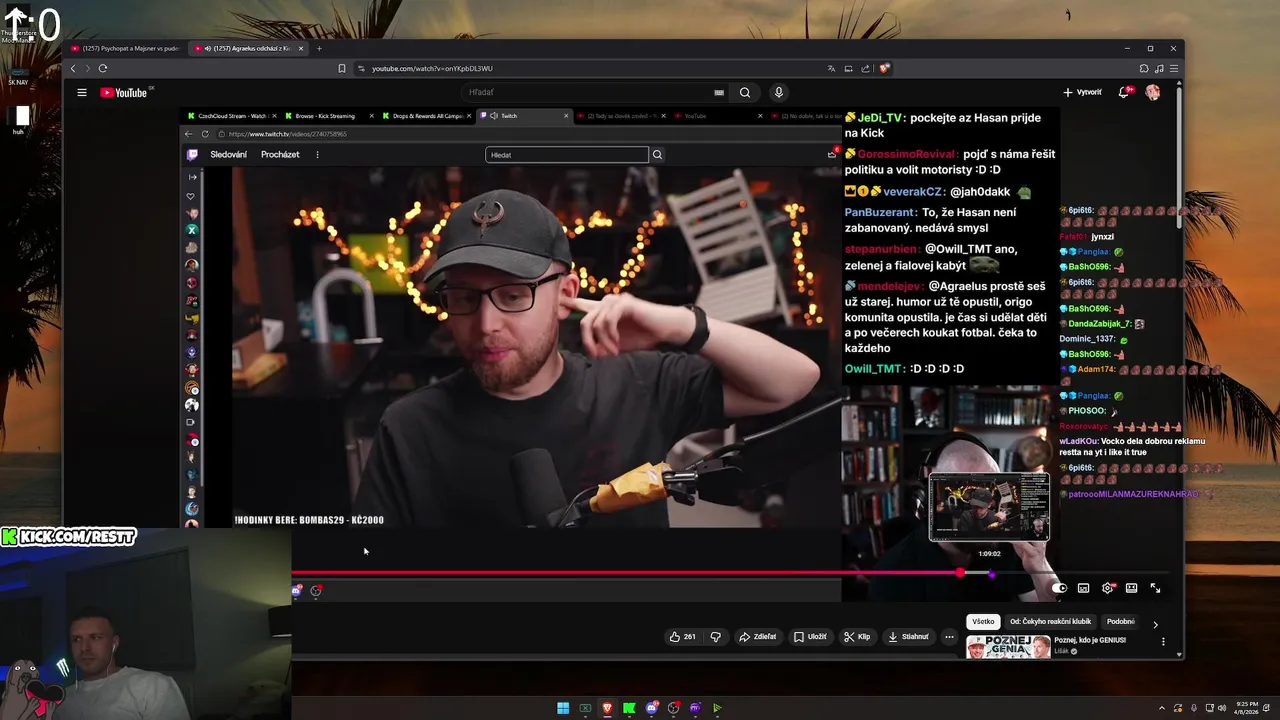Image resolution: width=1280 pixels, height=720 pixels.
Task: Select the Podobné filter chip
Action: coord(1120,621)
